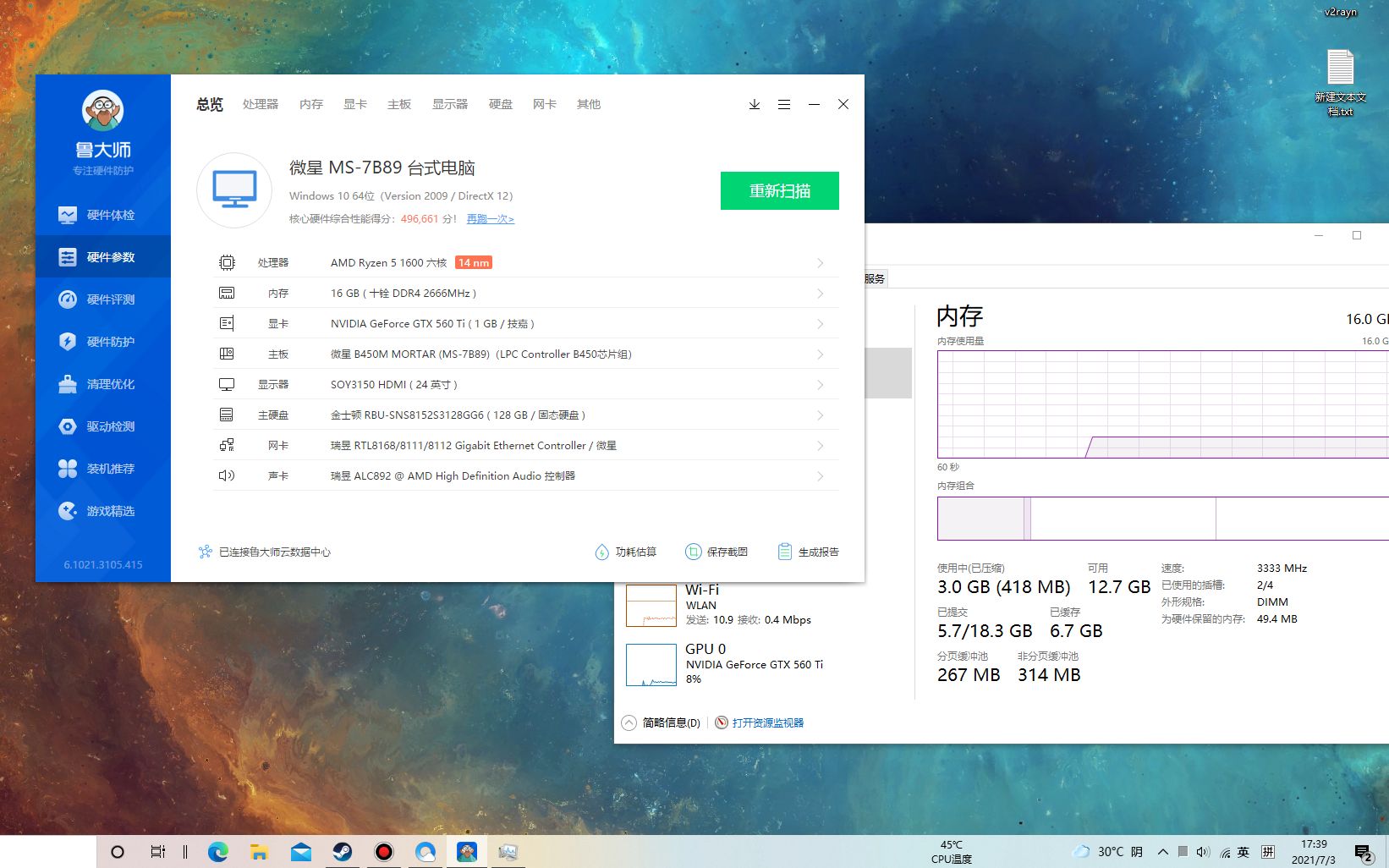The width and height of the screenshot is (1389, 868).
Task: Expand RBU-SNS8152S3128GG6 disk row chevron
Action: point(821,415)
